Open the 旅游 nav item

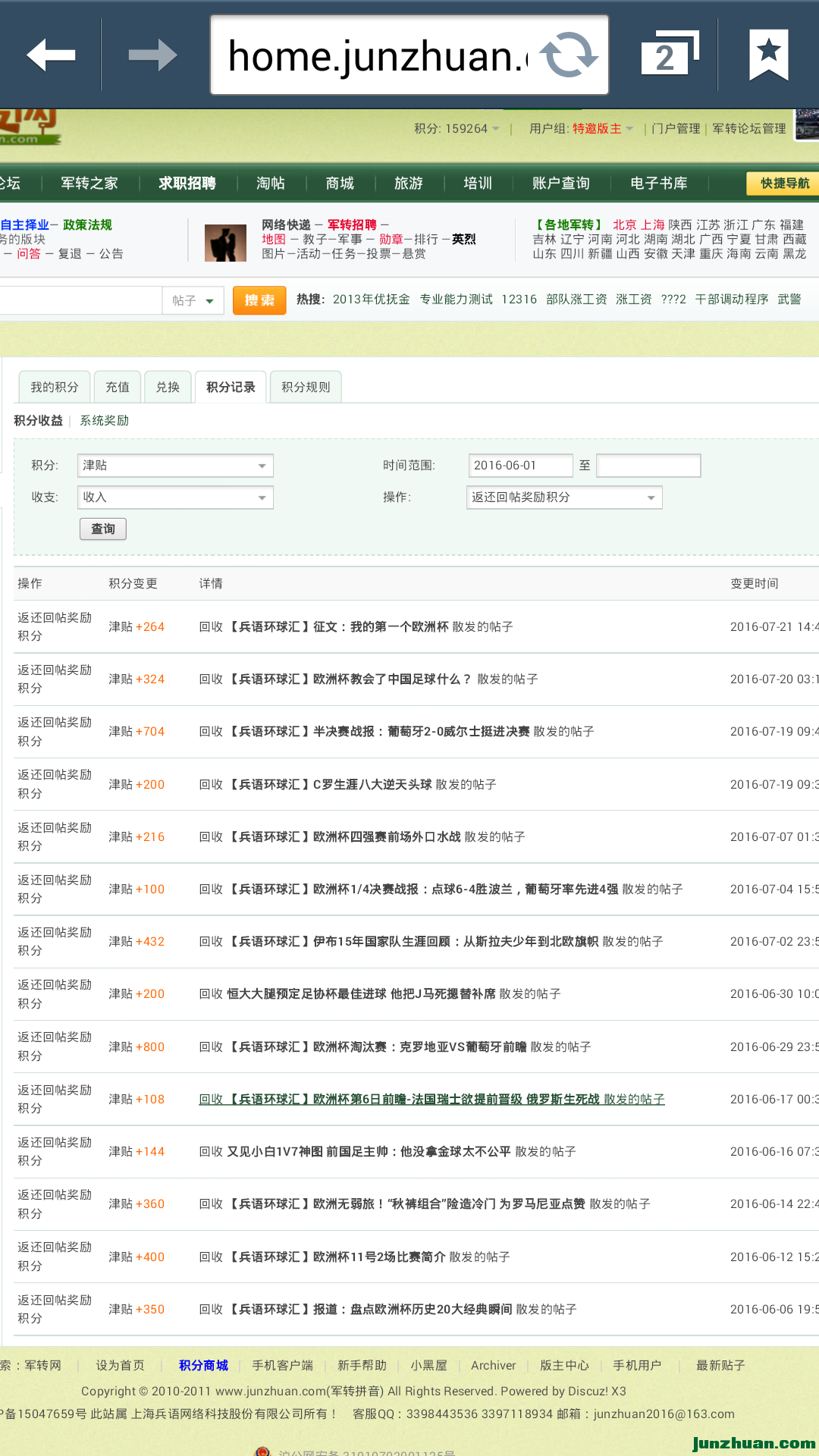pos(409,184)
